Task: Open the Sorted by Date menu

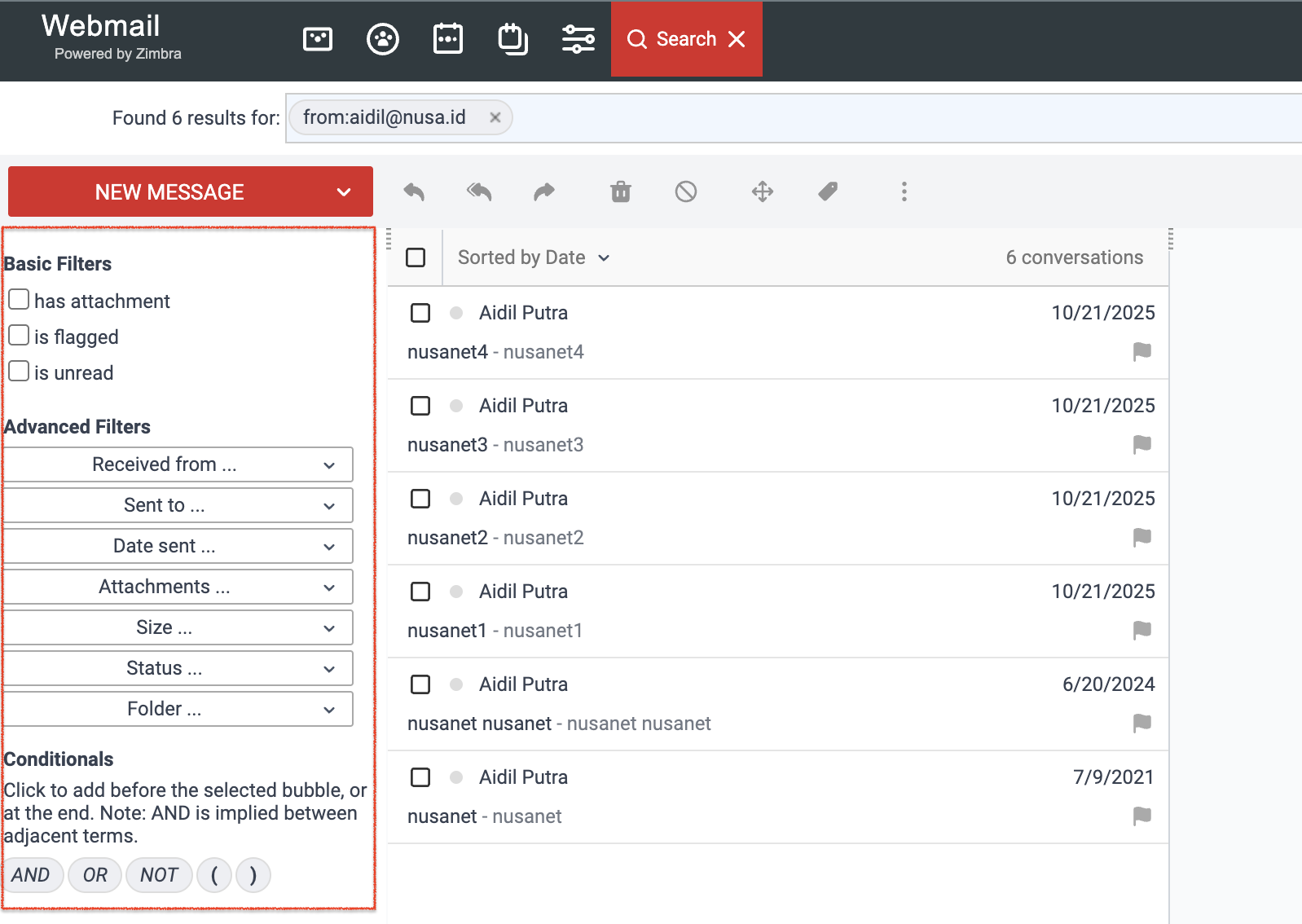Action: pos(534,257)
